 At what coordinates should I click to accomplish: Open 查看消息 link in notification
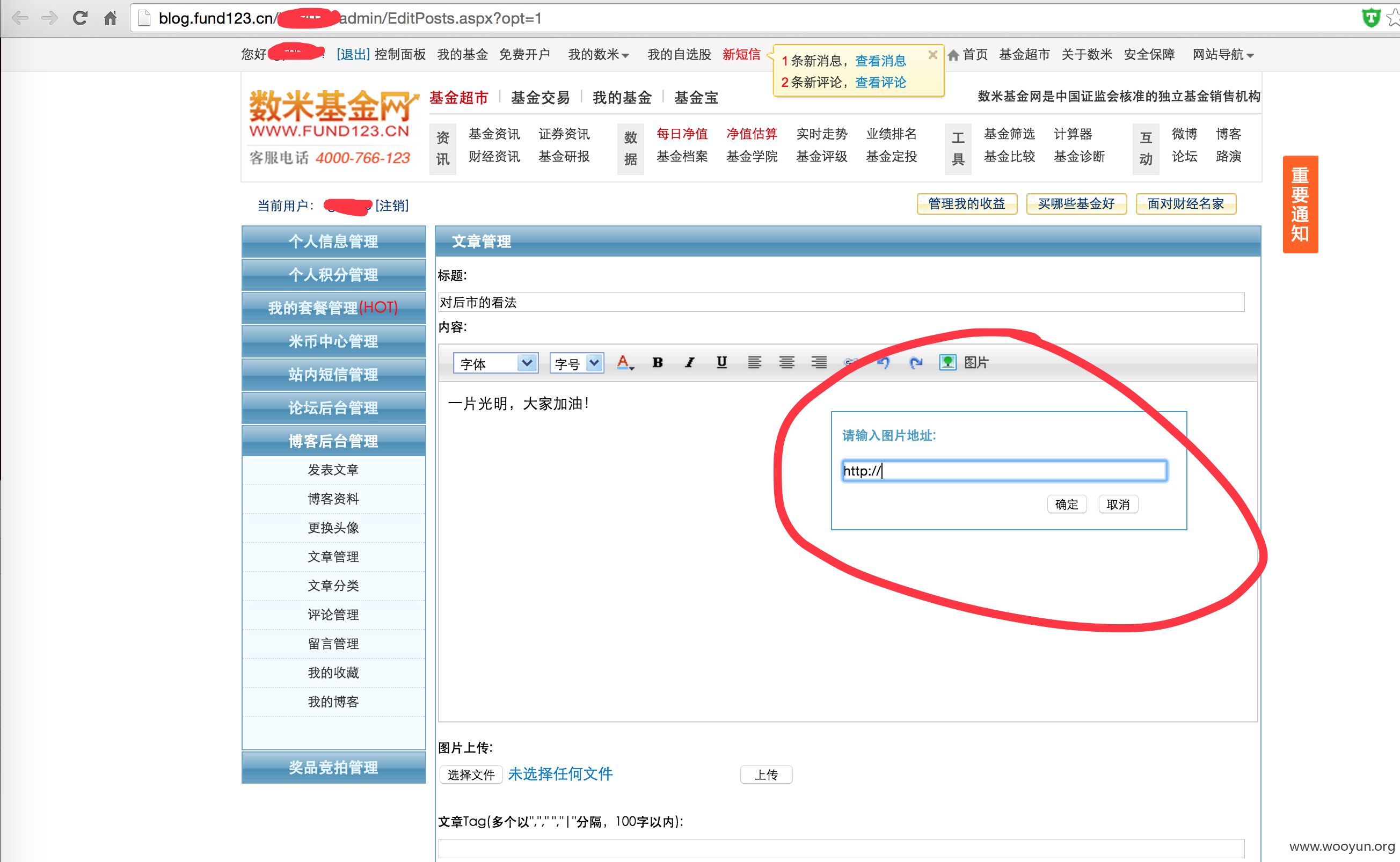pyautogui.click(x=881, y=61)
